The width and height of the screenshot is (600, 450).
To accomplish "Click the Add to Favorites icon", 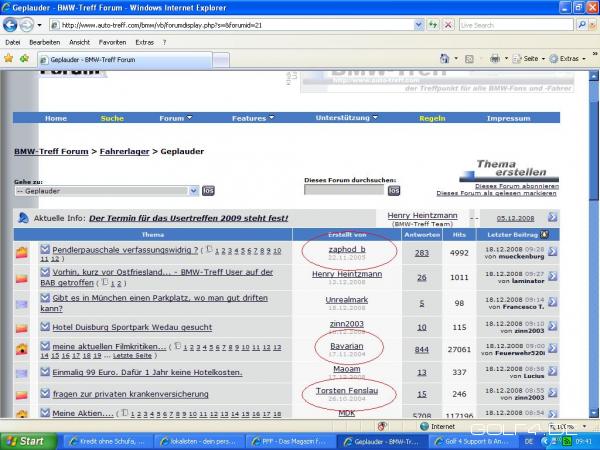I will pyautogui.click(x=24, y=59).
